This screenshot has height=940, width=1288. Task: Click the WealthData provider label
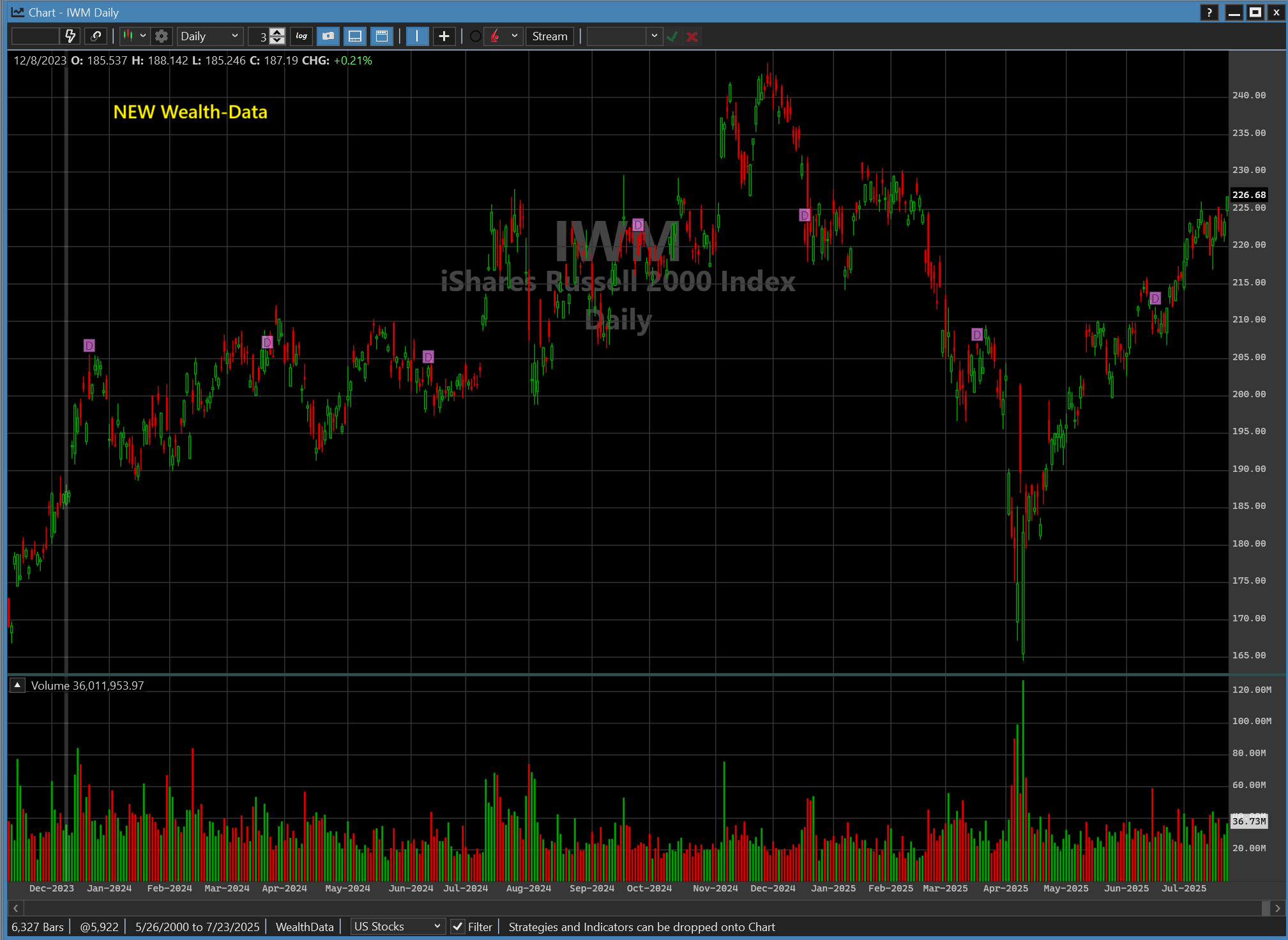click(305, 927)
